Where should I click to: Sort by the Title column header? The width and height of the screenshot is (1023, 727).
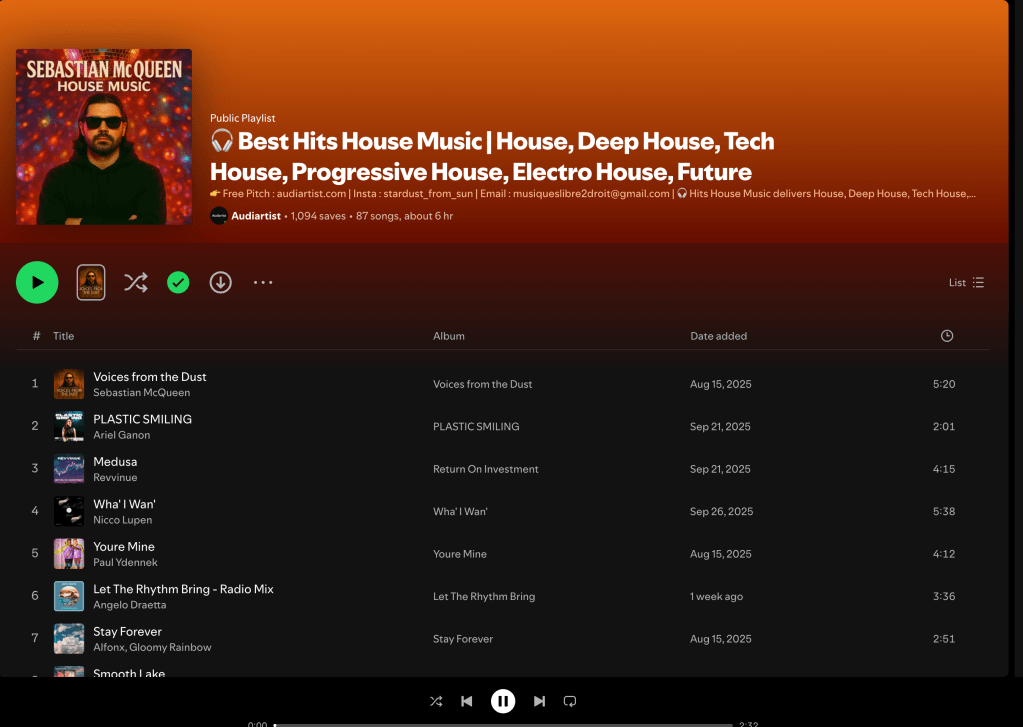point(63,336)
